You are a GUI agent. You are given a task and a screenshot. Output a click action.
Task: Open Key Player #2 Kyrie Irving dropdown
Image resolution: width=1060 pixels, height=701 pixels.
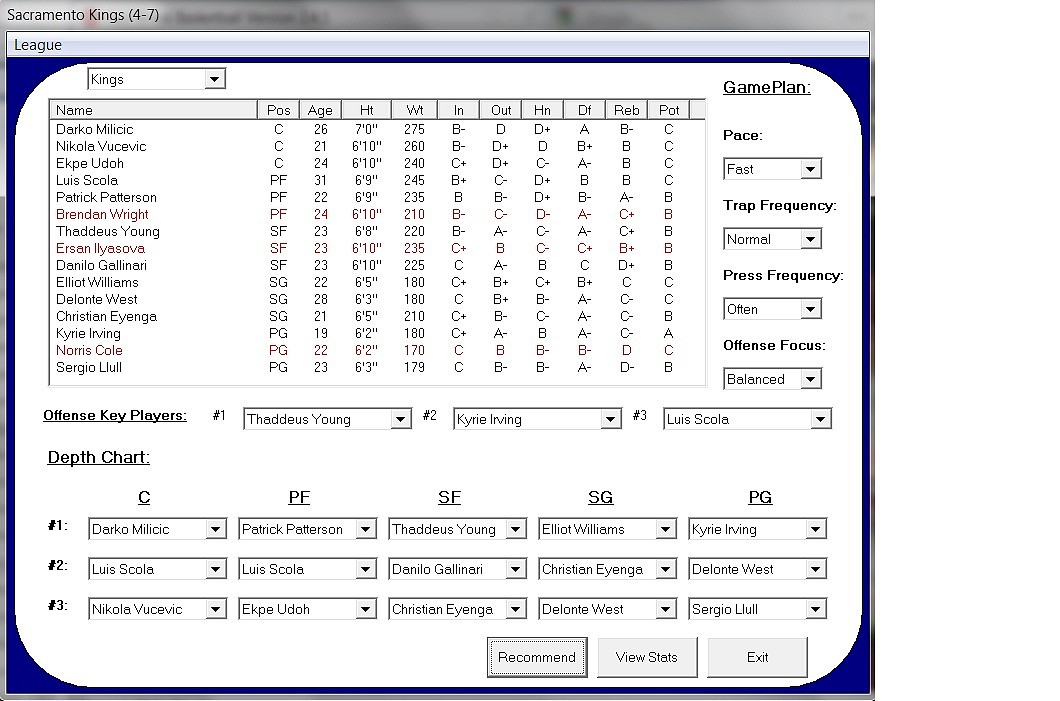537,419
